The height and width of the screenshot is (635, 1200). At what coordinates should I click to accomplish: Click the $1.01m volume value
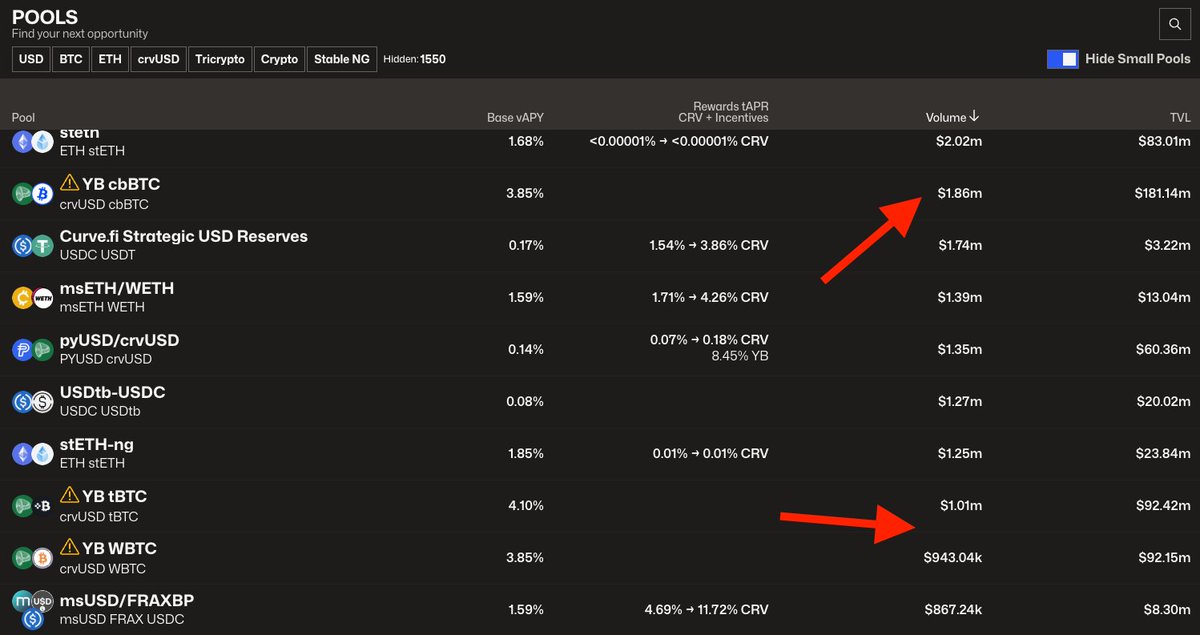point(961,505)
